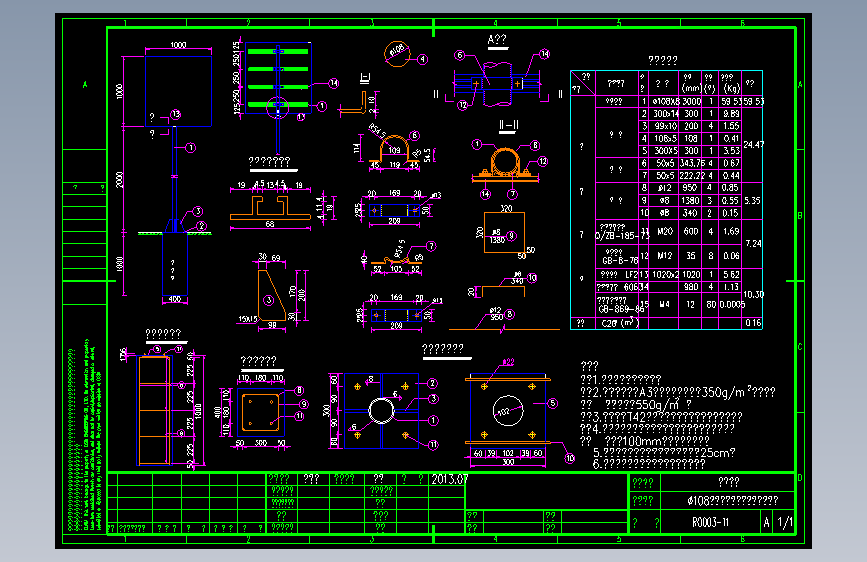Select callout balloon 4 beside ø108 circle
This screenshot has width=867, height=562.
coord(422,59)
